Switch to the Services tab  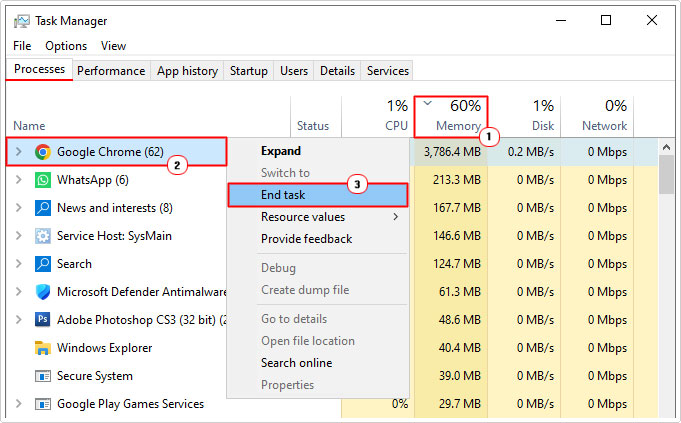(388, 71)
